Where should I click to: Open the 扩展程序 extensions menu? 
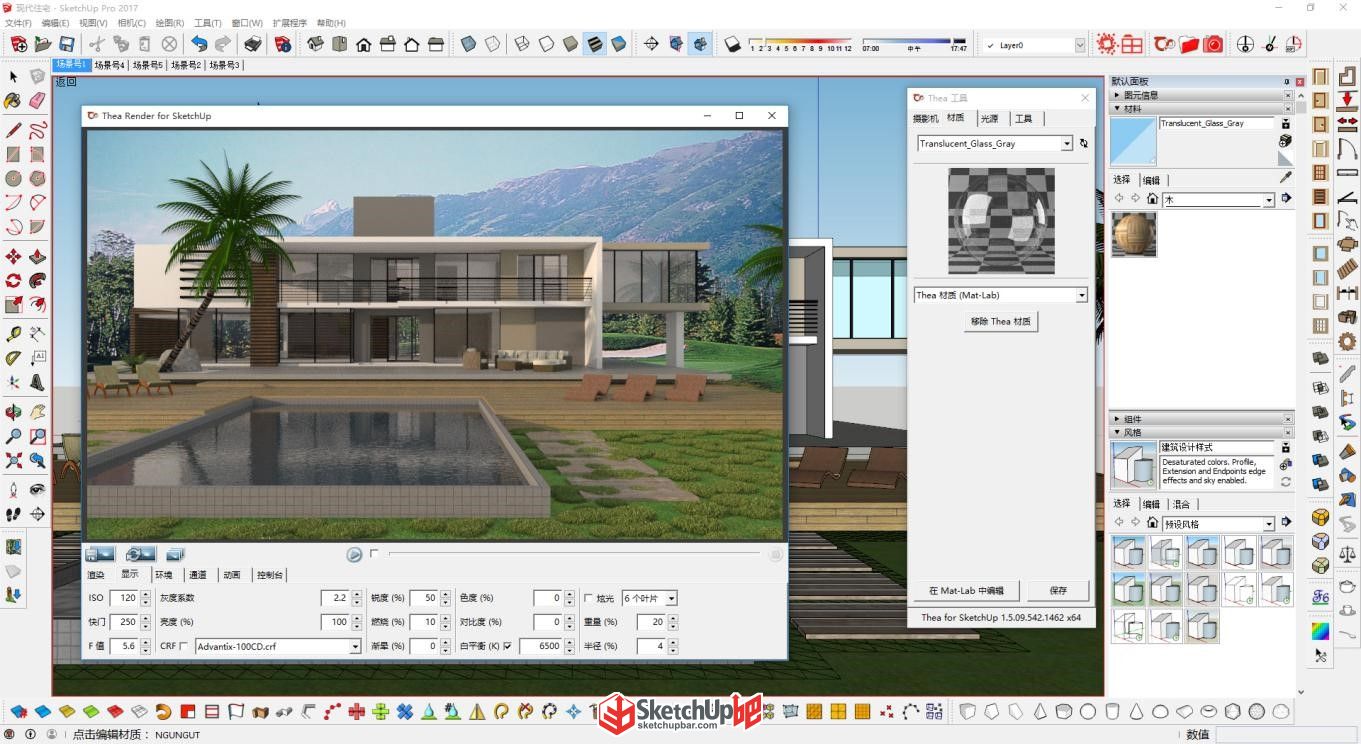pyautogui.click(x=289, y=23)
